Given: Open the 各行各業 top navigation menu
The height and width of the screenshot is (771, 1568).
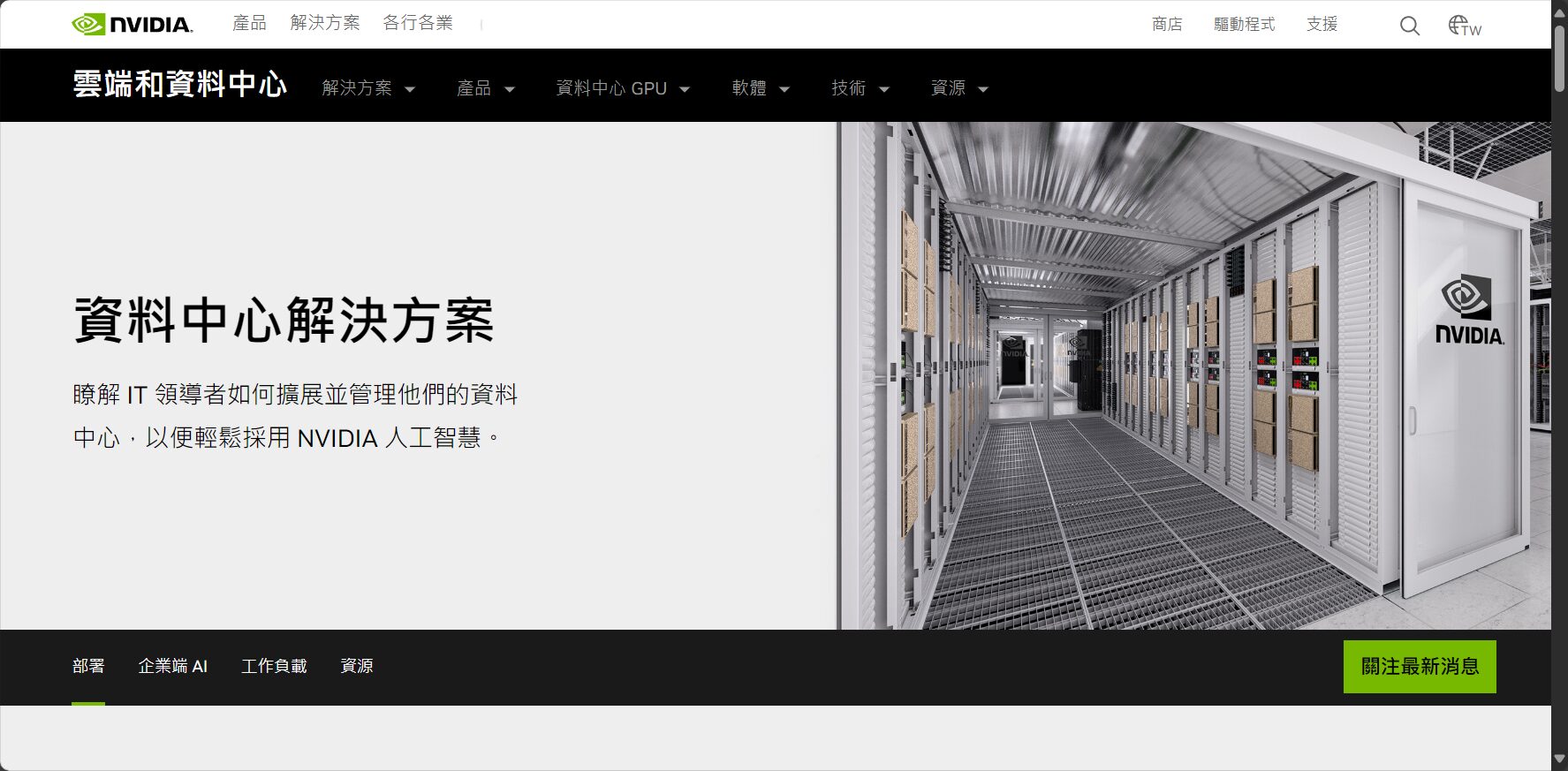Looking at the screenshot, I should point(418,23).
